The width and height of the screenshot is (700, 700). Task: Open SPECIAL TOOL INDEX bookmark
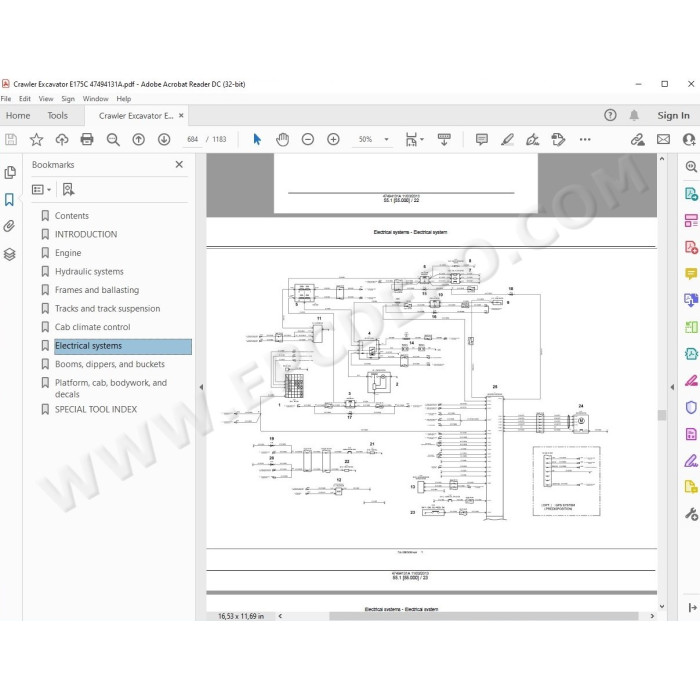click(x=96, y=409)
